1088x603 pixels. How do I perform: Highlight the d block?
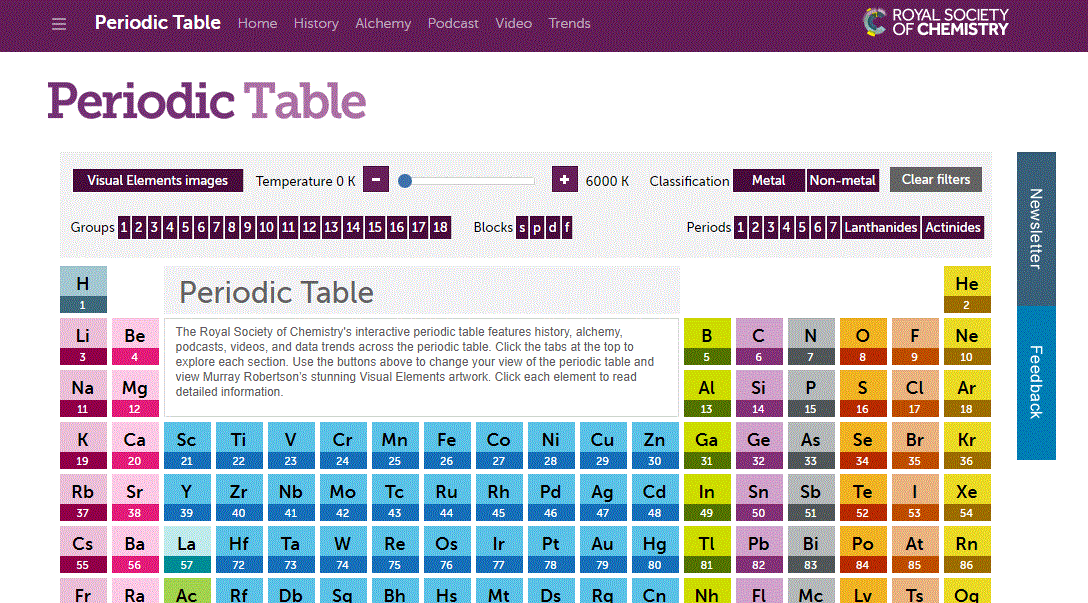[x=552, y=228]
